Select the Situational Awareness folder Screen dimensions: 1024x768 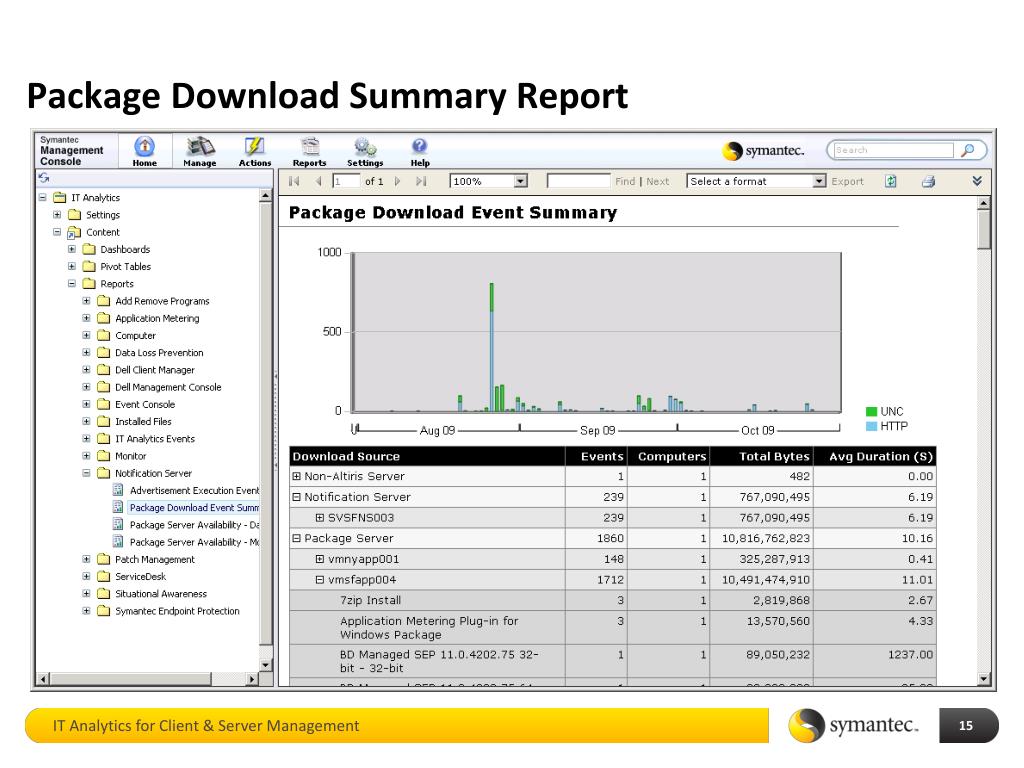click(161, 594)
